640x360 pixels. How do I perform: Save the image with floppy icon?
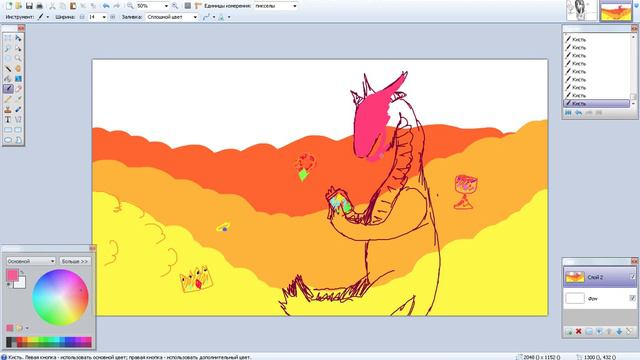29,6
